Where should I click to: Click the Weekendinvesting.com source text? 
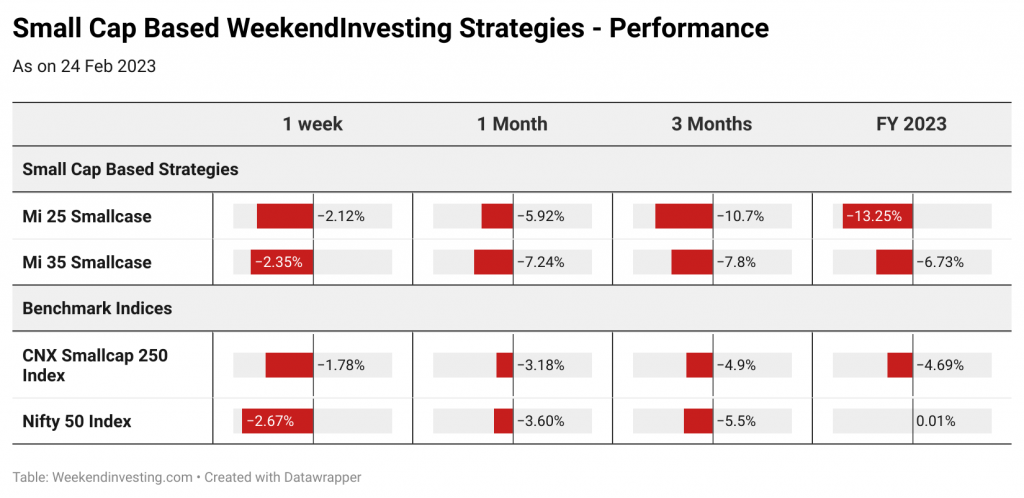click(x=121, y=477)
